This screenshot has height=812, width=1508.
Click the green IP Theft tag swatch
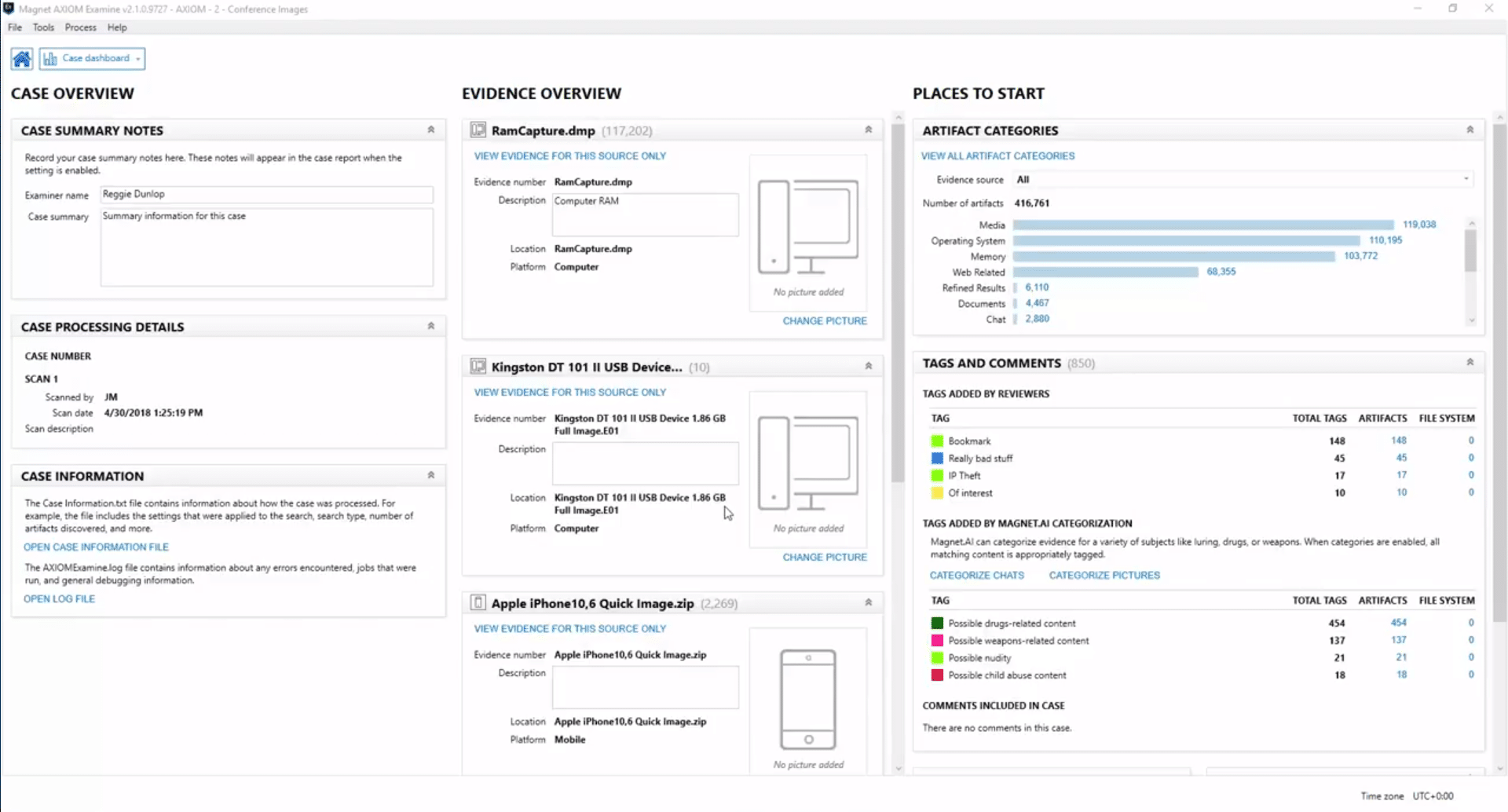(x=937, y=476)
